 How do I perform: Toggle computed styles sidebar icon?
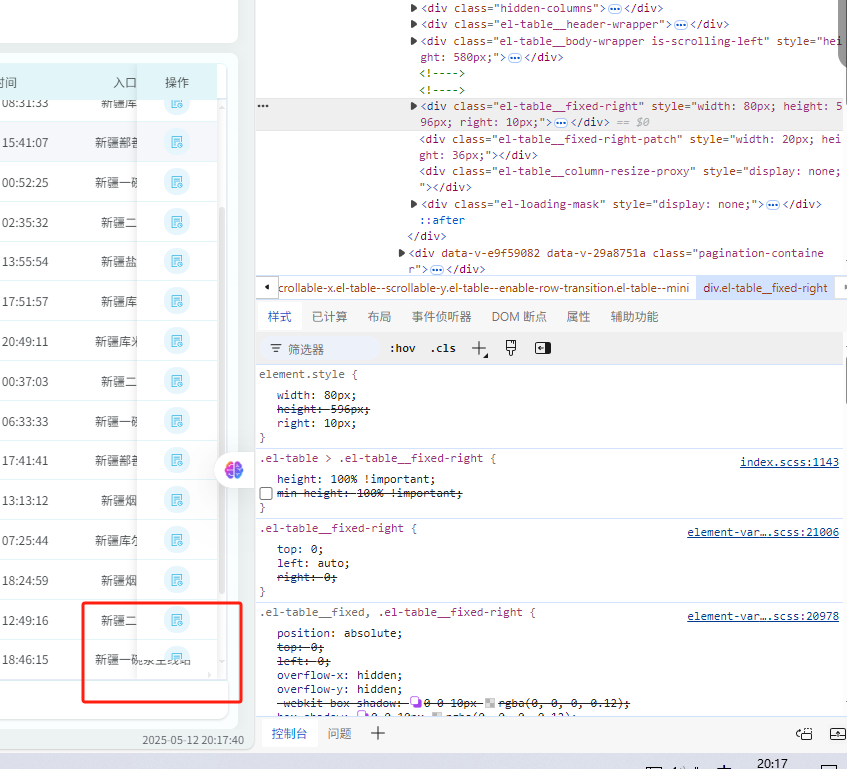click(x=543, y=348)
